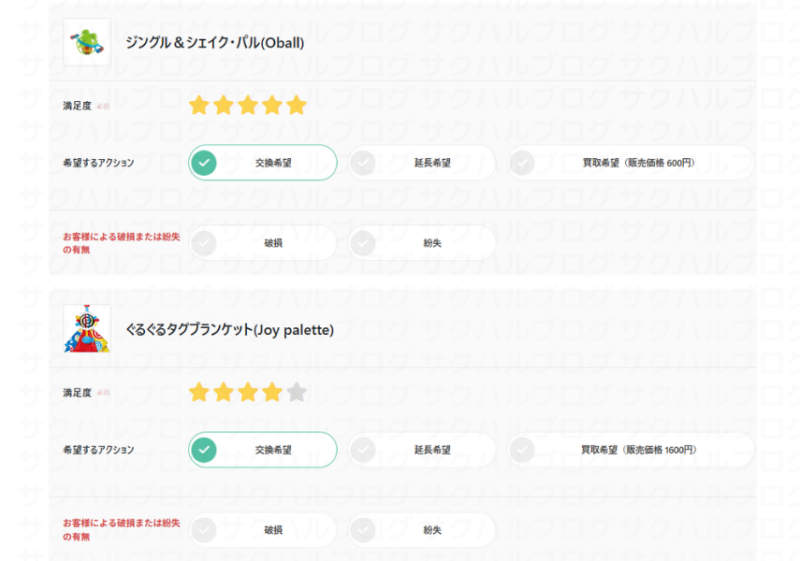Mark ジングル＆シェイク・パル as 紛失
The image size is (800, 561).
[422, 242]
